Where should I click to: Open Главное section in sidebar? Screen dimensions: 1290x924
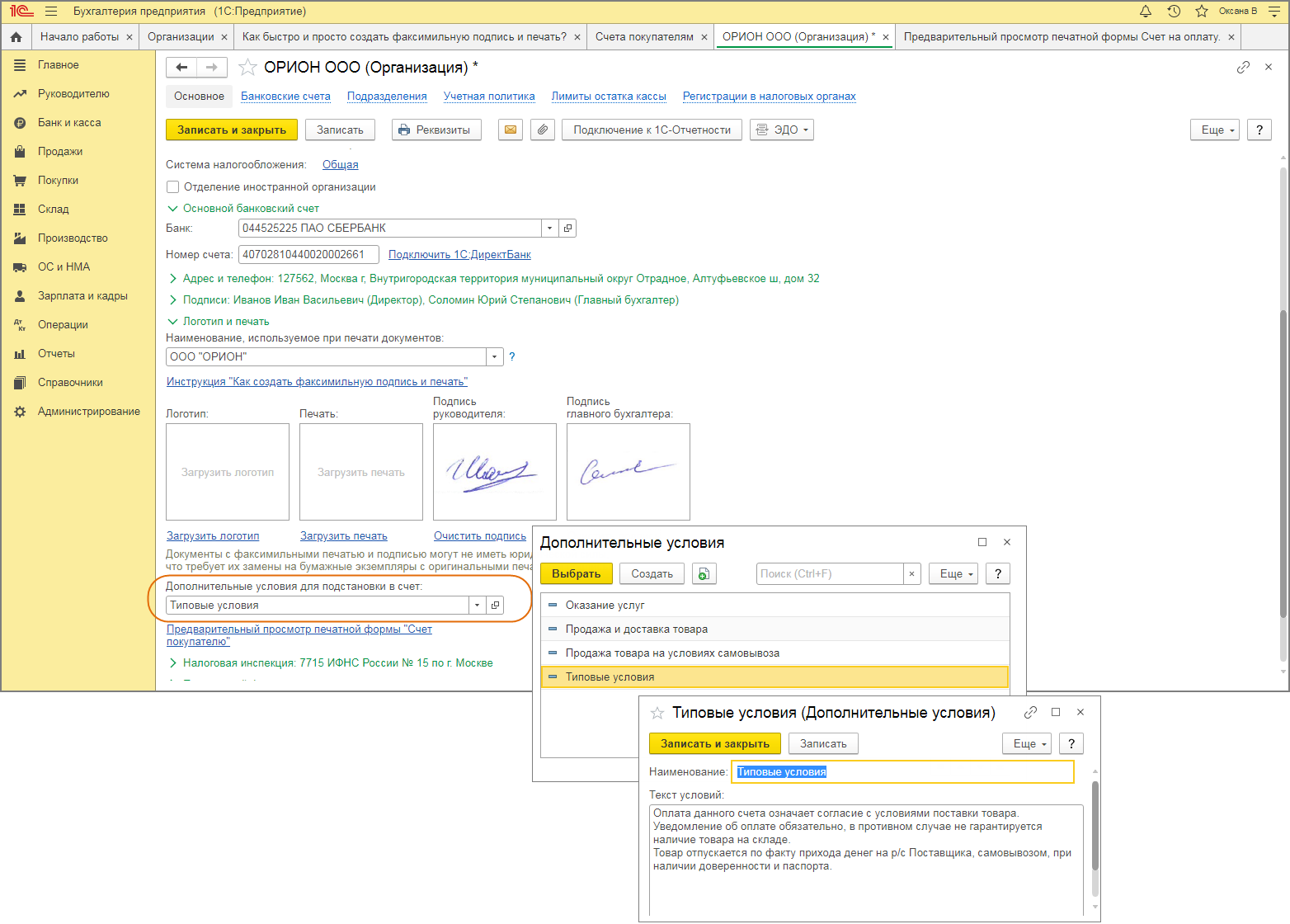(x=58, y=65)
